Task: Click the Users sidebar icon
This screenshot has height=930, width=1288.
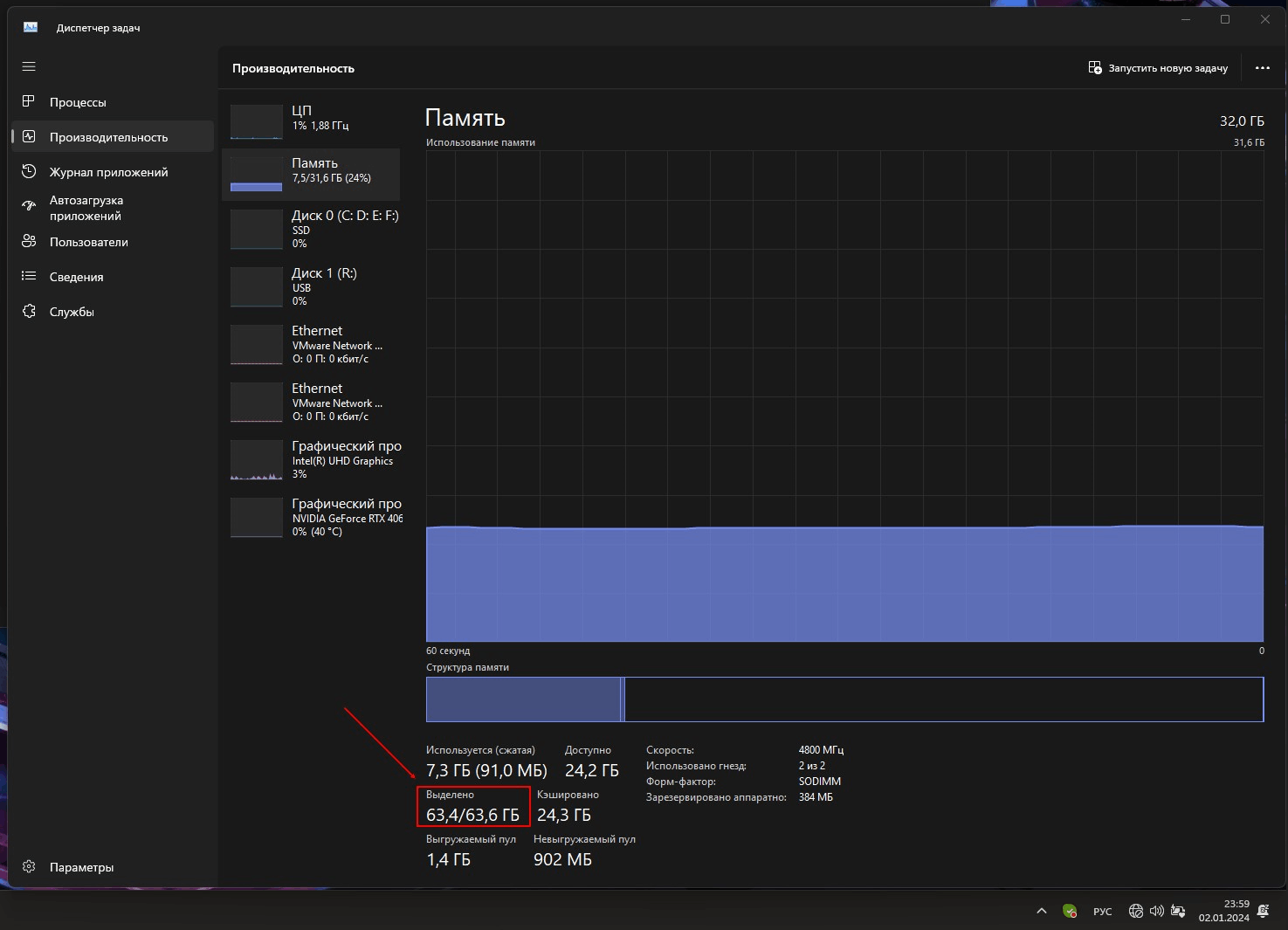Action: [29, 241]
